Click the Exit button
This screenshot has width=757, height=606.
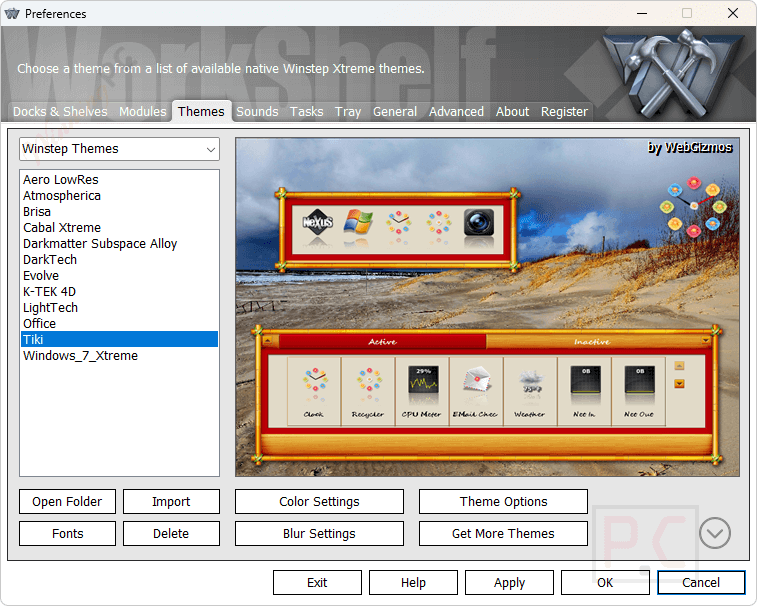click(317, 583)
